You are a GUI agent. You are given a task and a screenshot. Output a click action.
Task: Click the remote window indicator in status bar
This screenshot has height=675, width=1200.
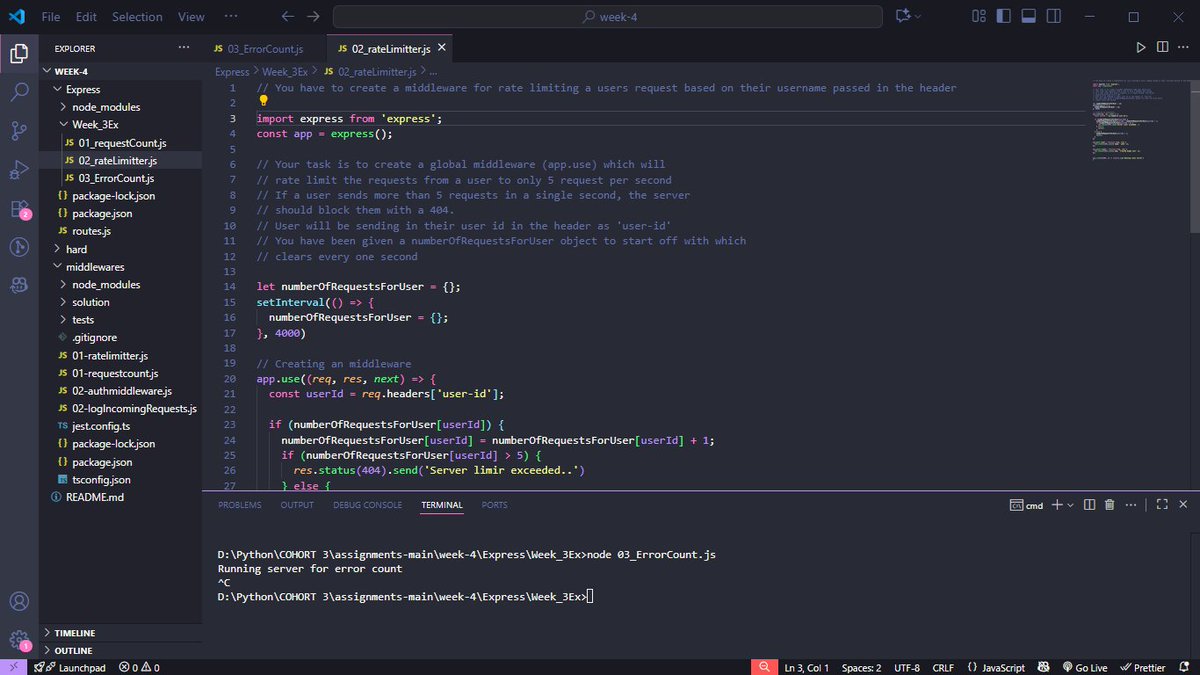point(12,667)
